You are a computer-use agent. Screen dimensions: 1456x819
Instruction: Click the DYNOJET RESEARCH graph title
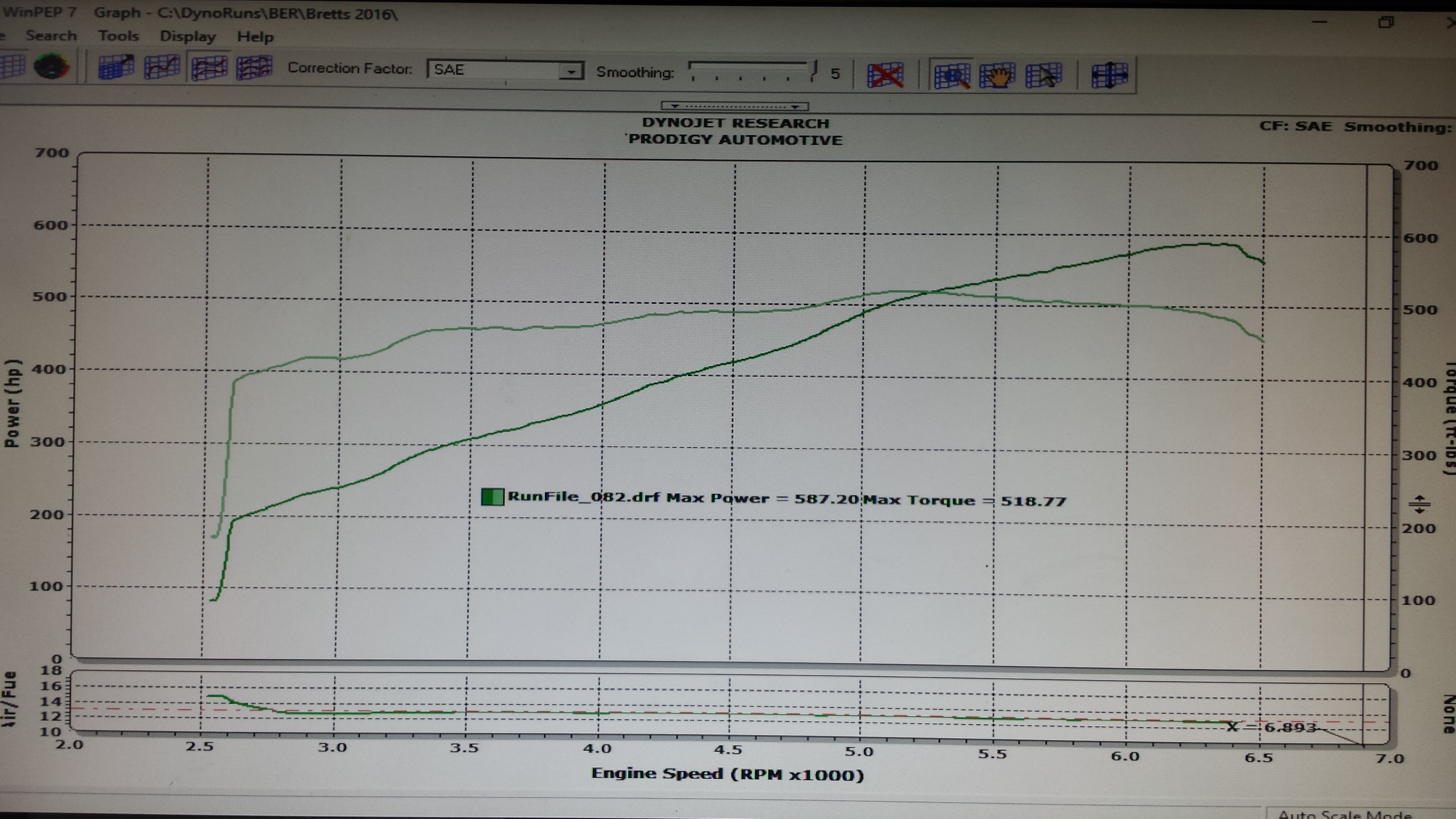point(735,123)
